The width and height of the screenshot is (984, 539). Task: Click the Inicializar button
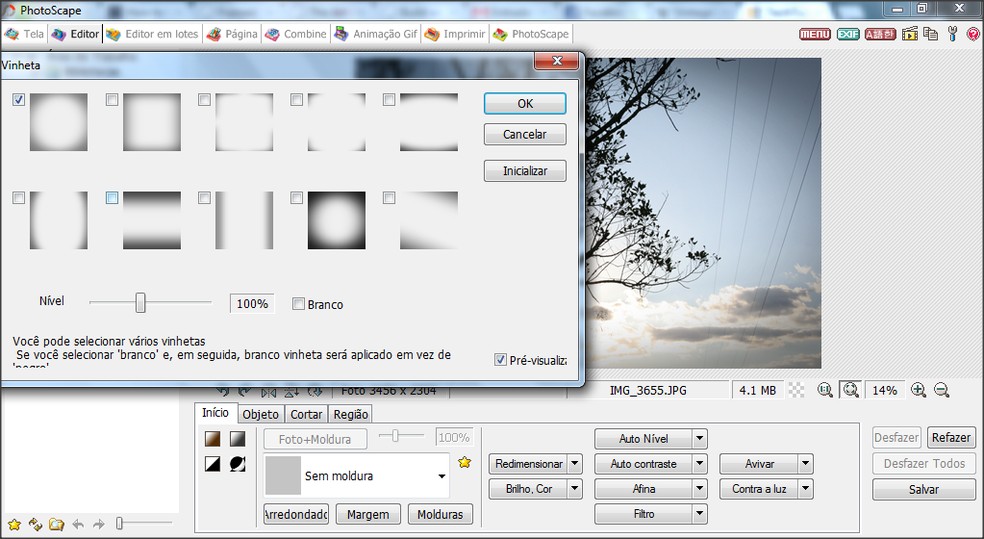525,171
